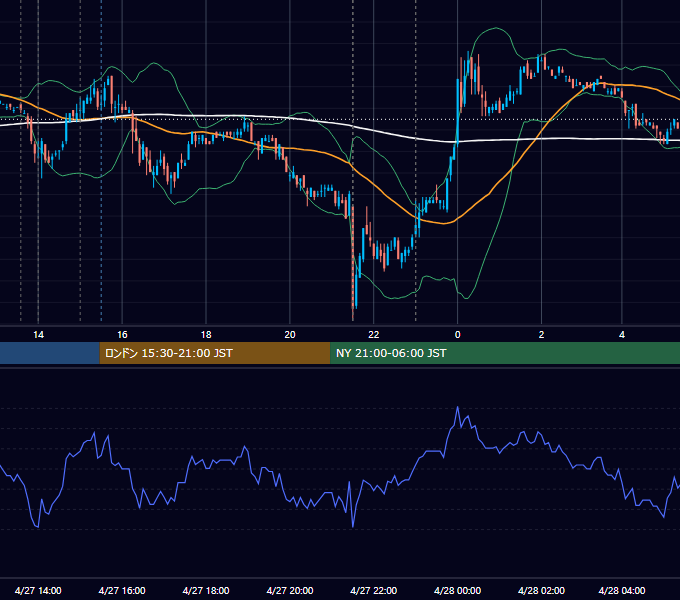680x600 pixels.
Task: Click the '16' hour label on price chart axis
Action: (122, 335)
